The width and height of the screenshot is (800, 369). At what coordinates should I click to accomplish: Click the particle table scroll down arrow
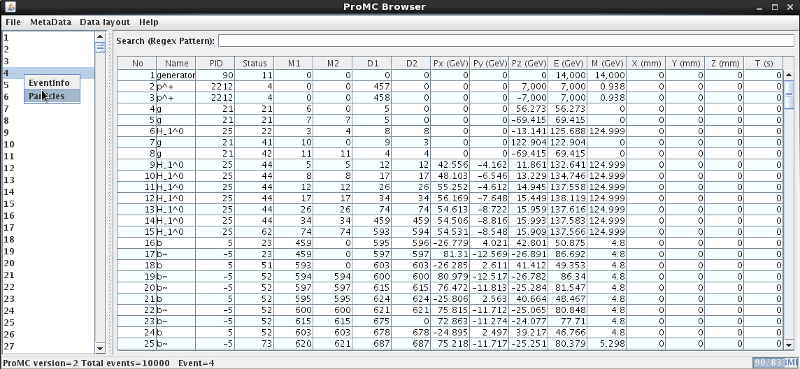pyautogui.click(x=789, y=343)
